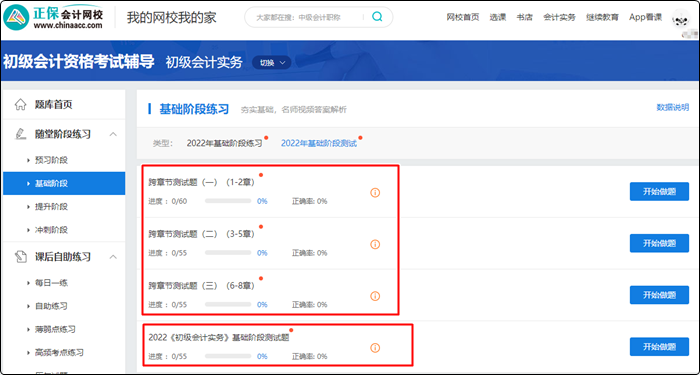Select 每日一练 in the sidebar

click(64, 283)
